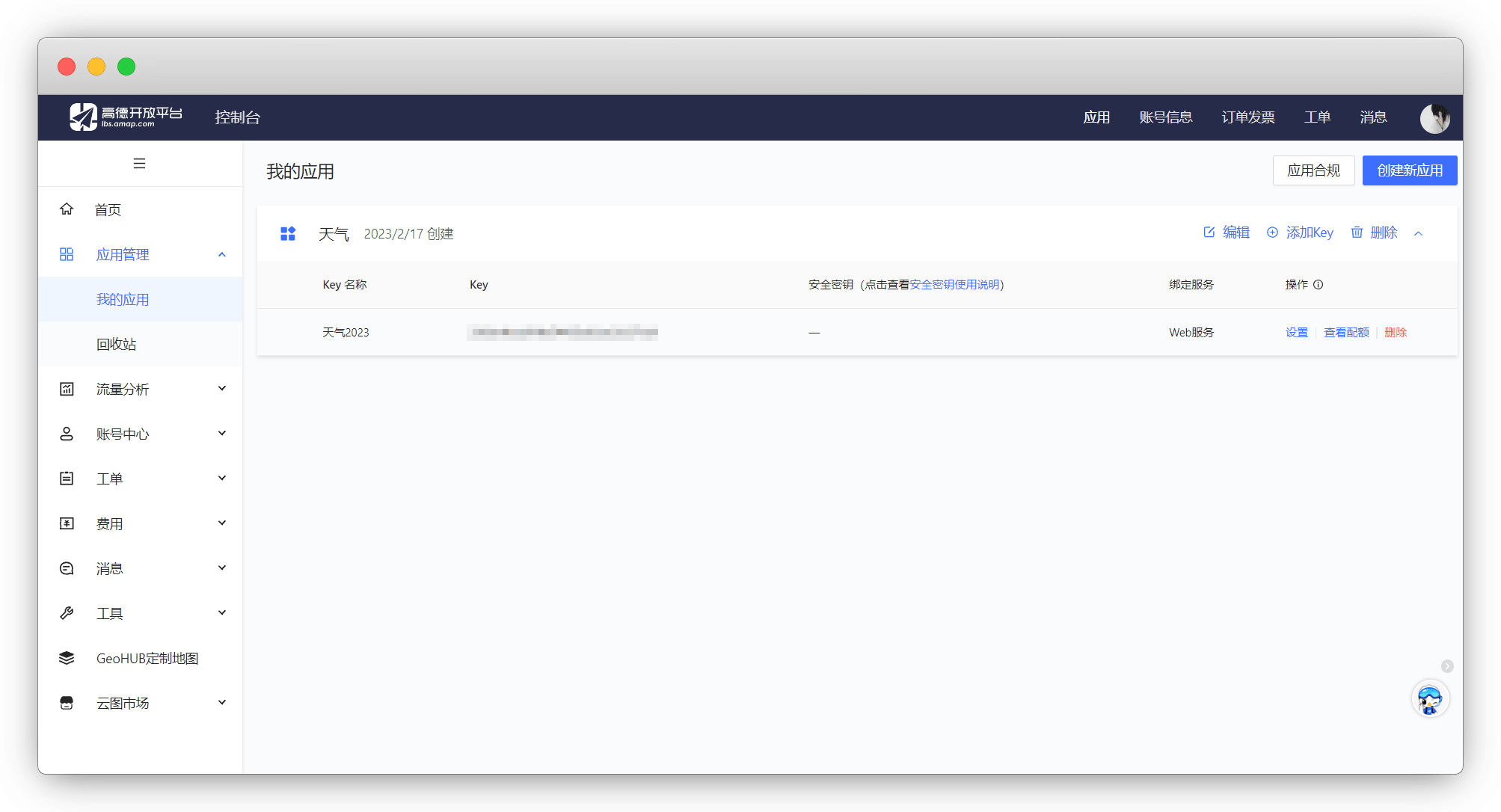Click the user avatar in header
Image resolution: width=1501 pixels, height=812 pixels.
[x=1434, y=117]
